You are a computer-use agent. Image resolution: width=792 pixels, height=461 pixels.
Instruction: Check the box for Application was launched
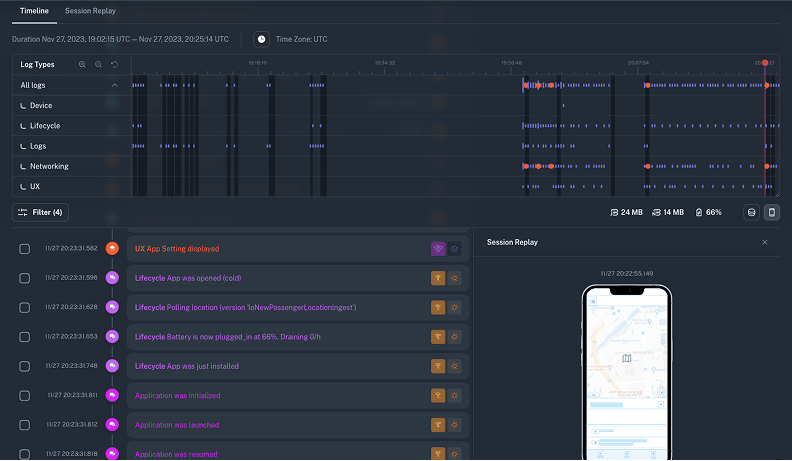click(x=24, y=425)
